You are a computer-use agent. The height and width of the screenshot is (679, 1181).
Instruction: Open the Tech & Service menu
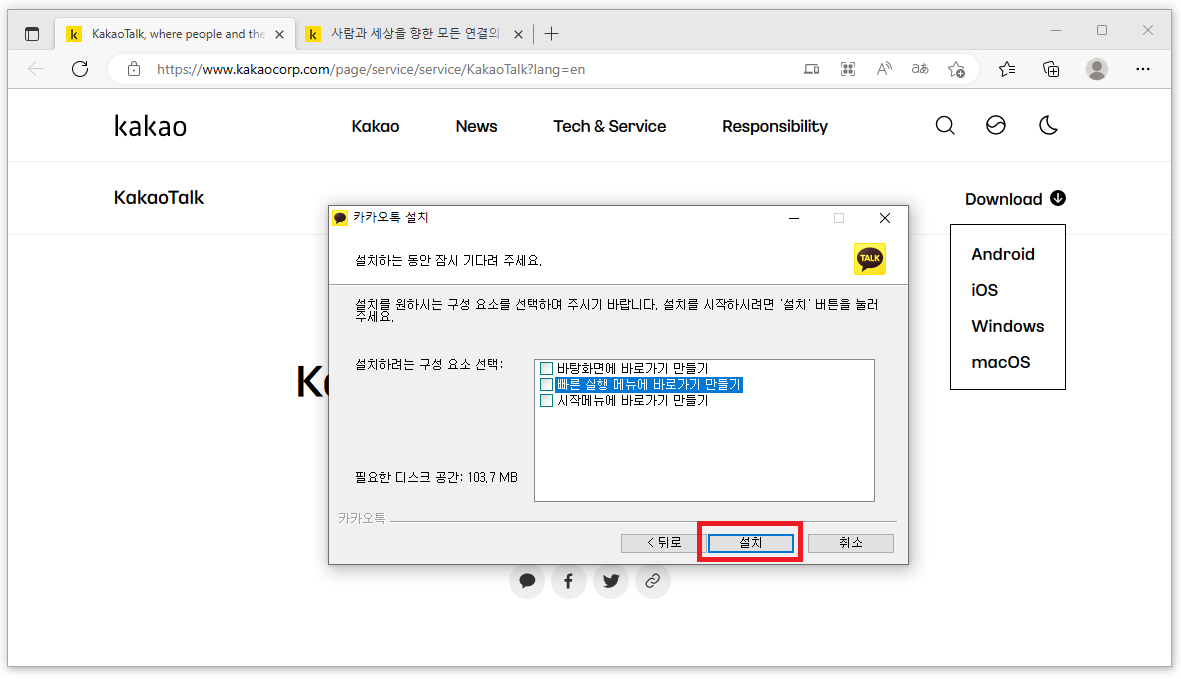tap(609, 126)
